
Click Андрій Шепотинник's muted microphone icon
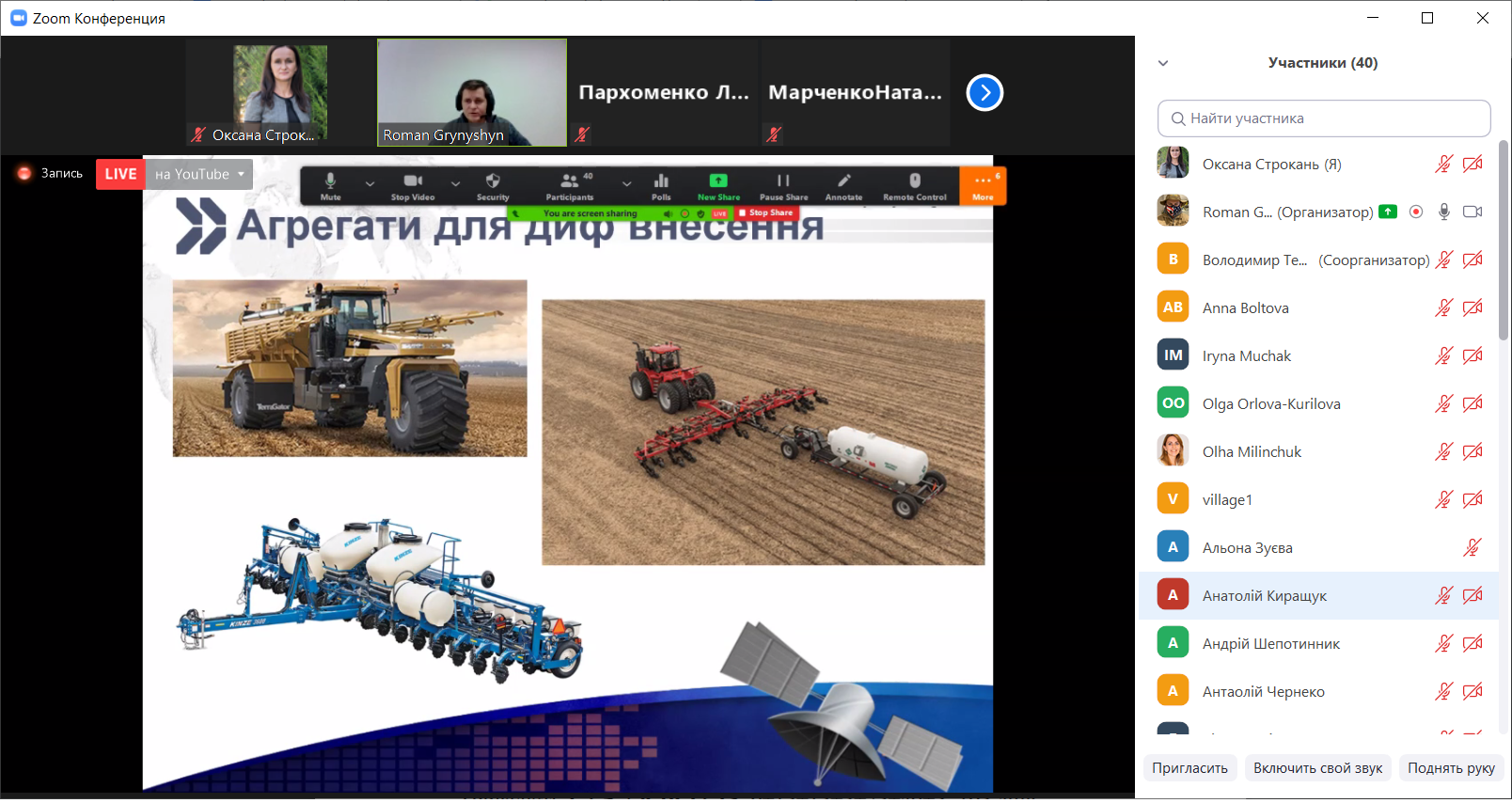pyautogui.click(x=1443, y=643)
